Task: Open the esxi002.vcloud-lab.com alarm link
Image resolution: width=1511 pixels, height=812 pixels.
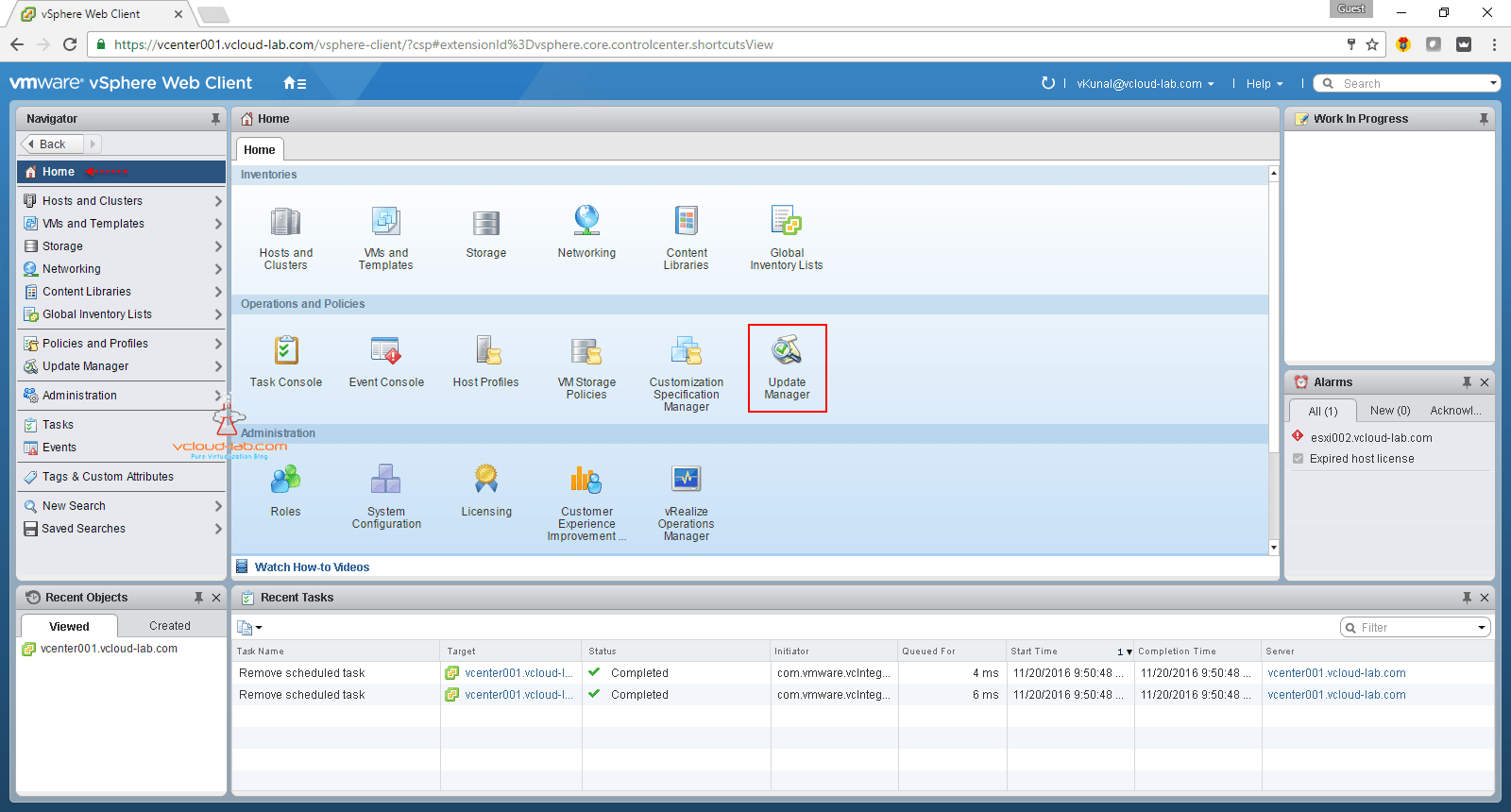Action: [1371, 438]
